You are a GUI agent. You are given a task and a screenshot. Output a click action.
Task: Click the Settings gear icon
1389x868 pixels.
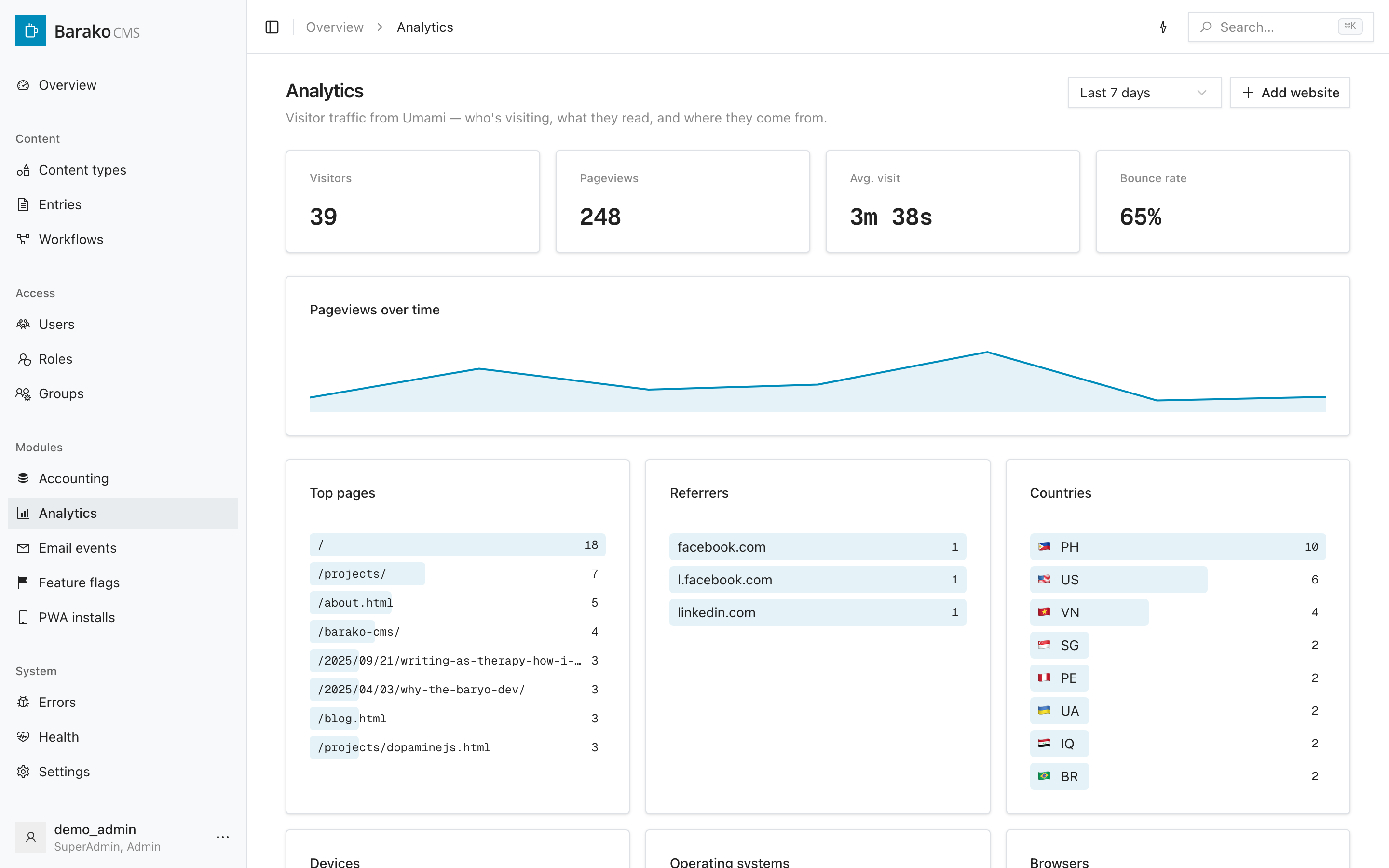pos(23,772)
